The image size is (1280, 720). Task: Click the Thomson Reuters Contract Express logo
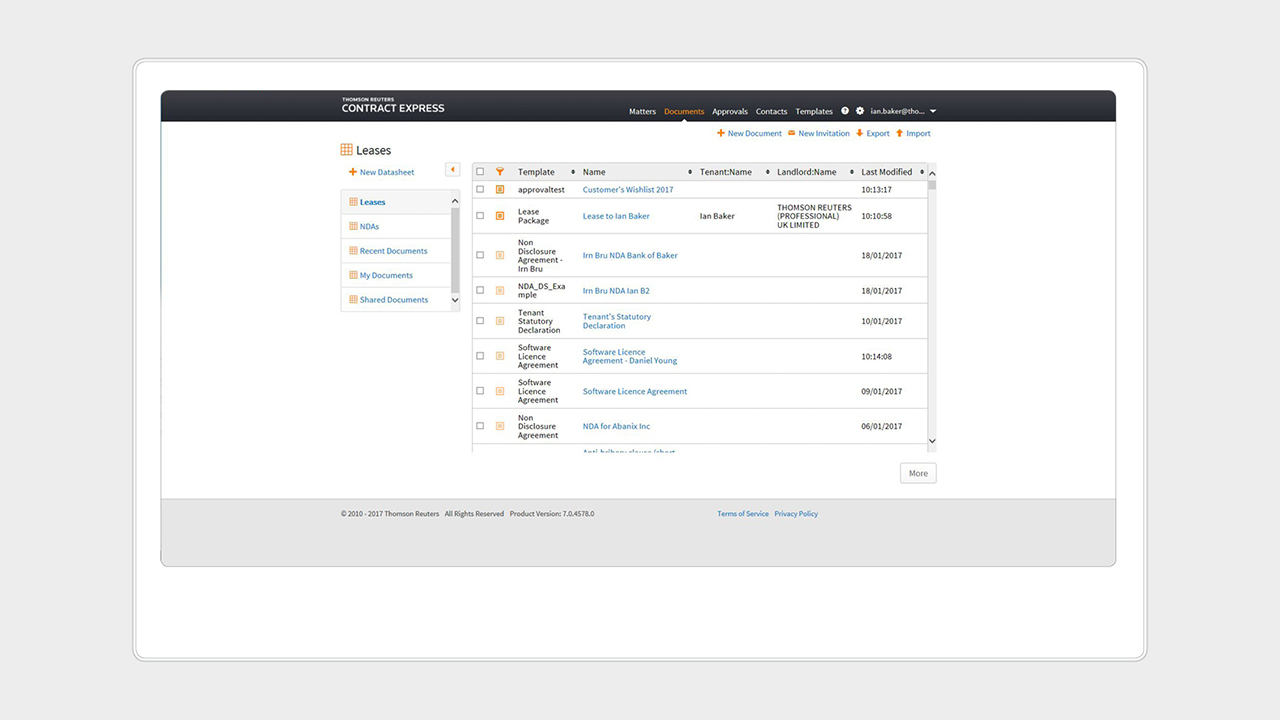tap(393, 105)
